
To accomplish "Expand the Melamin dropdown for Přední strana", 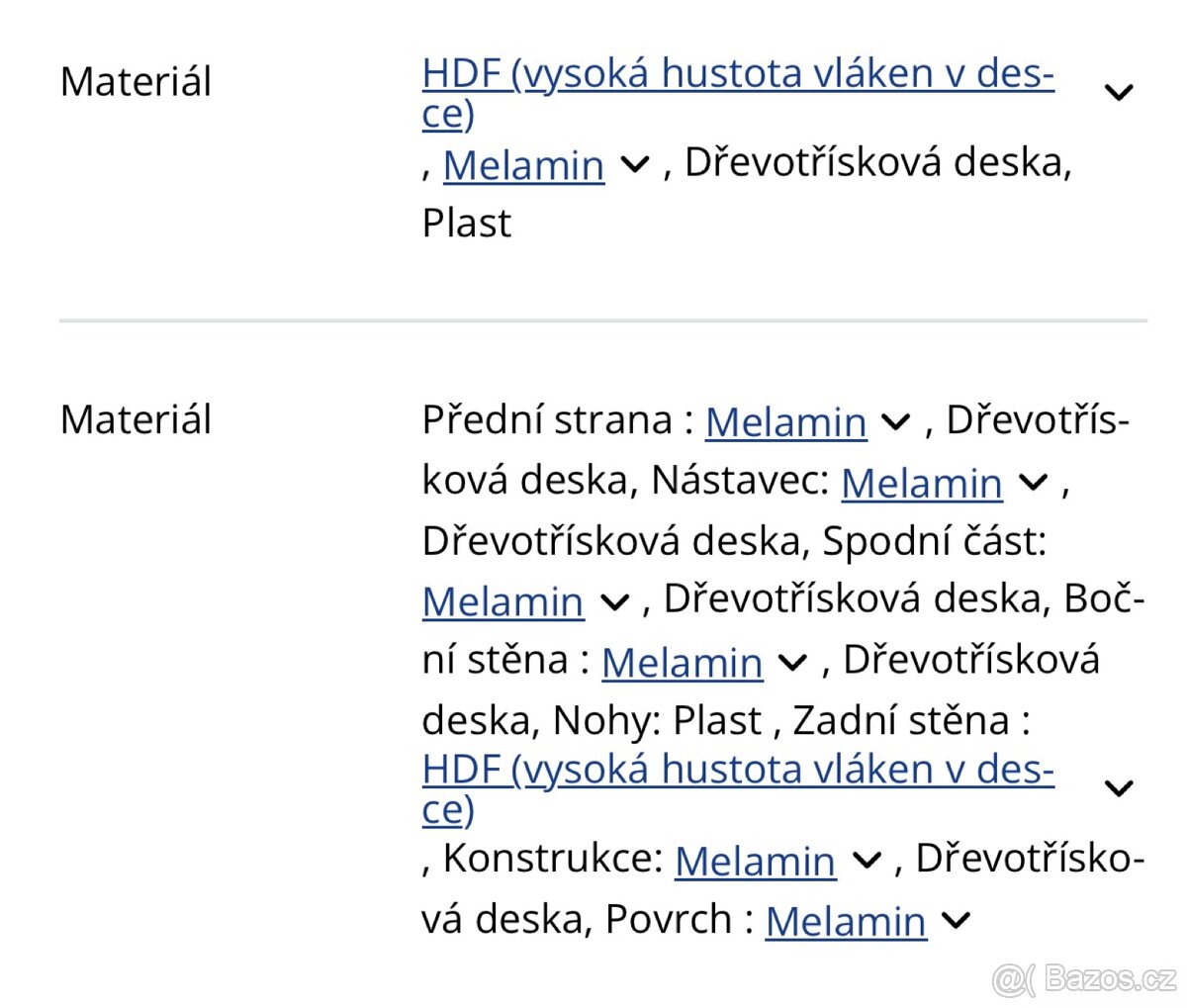I will (896, 421).
